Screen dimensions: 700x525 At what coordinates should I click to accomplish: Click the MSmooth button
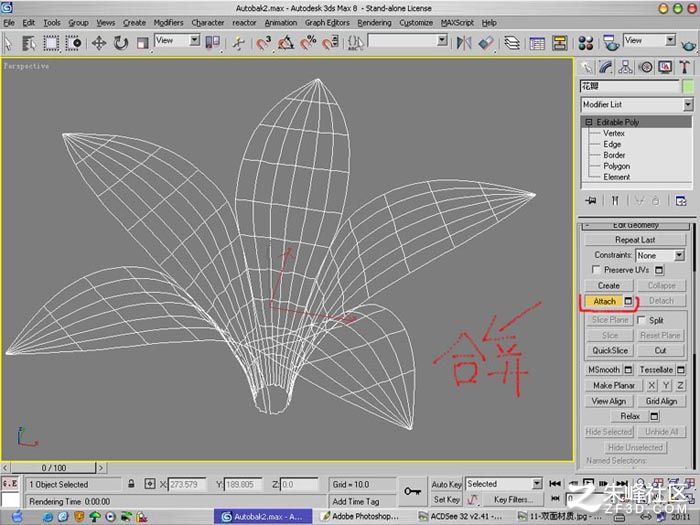[x=604, y=370]
